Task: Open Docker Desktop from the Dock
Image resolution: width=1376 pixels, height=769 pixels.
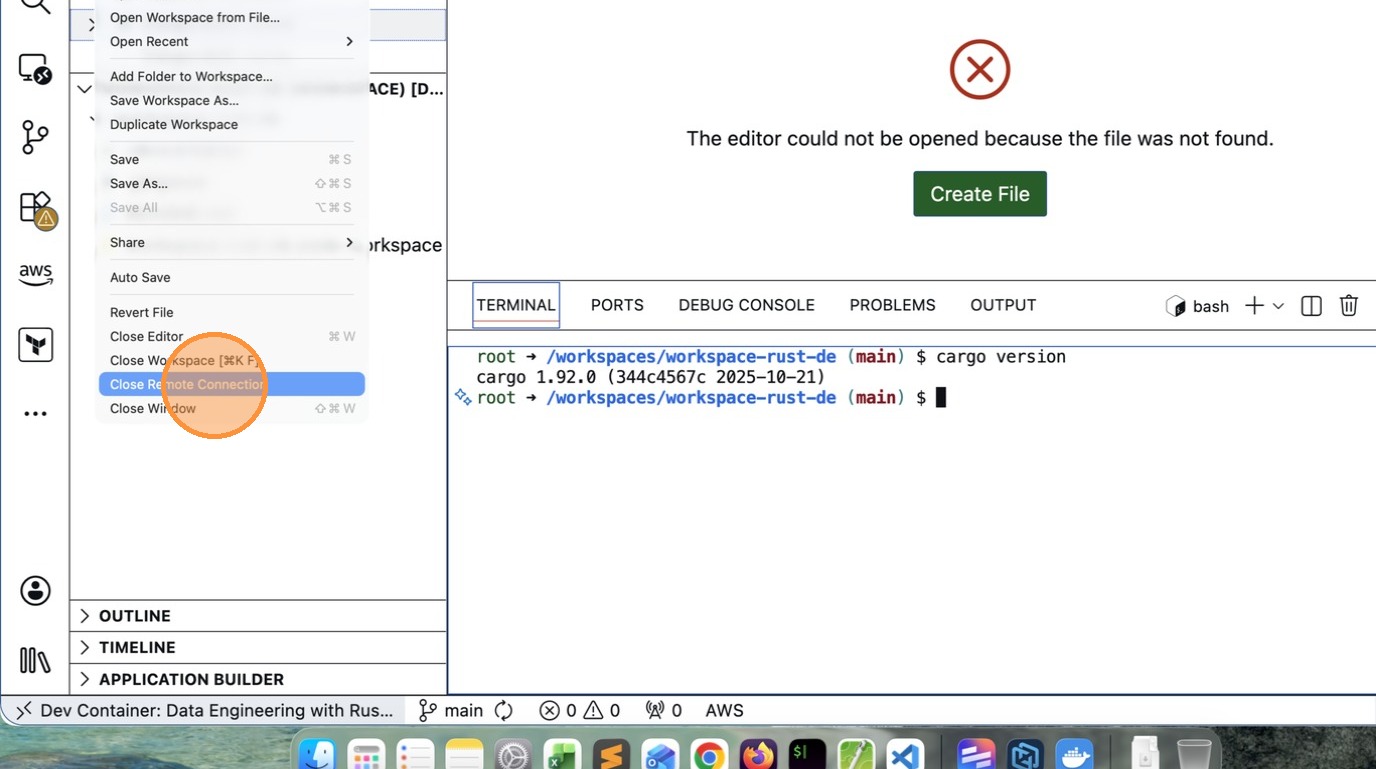Action: tap(1075, 755)
